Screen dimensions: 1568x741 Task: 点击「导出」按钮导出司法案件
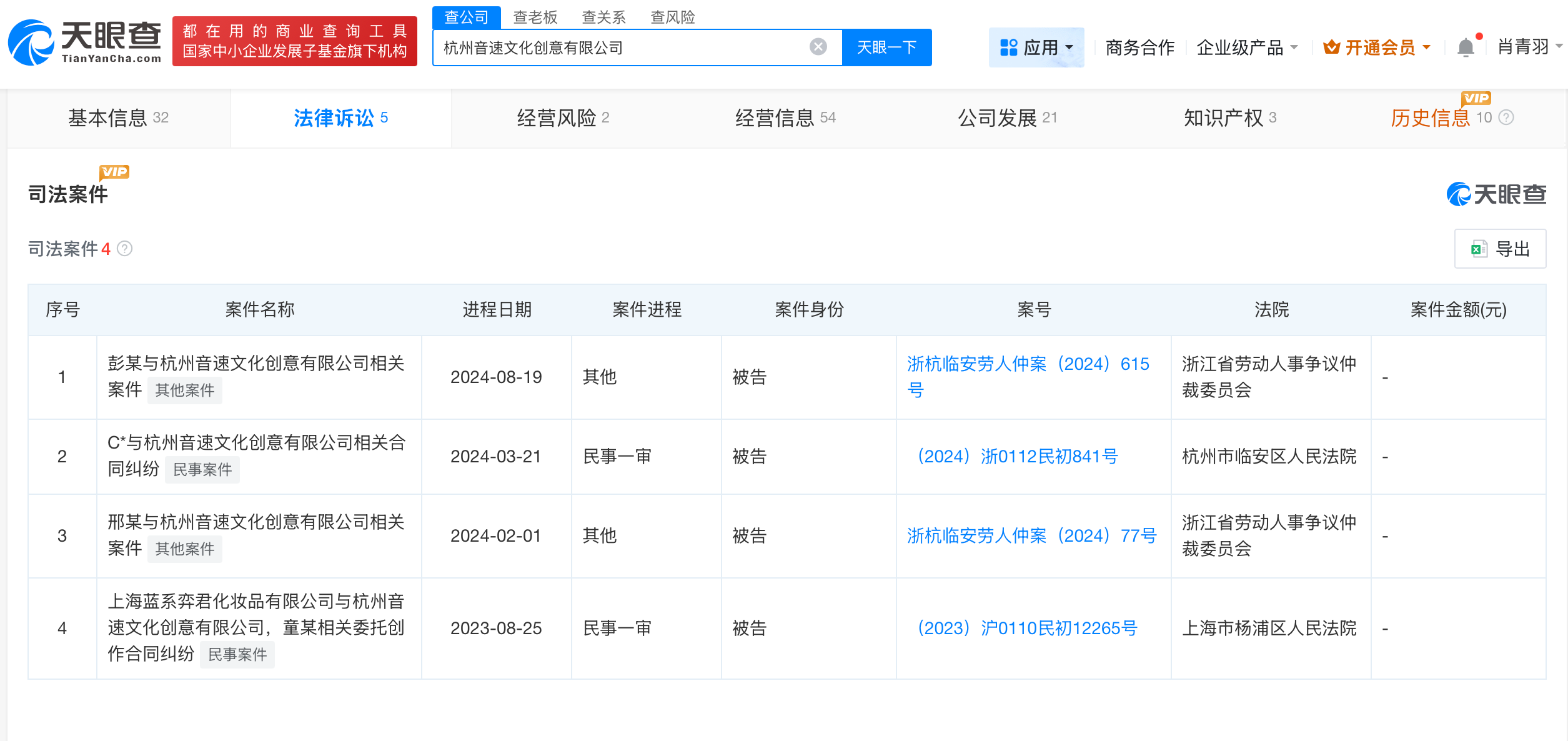click(1500, 248)
